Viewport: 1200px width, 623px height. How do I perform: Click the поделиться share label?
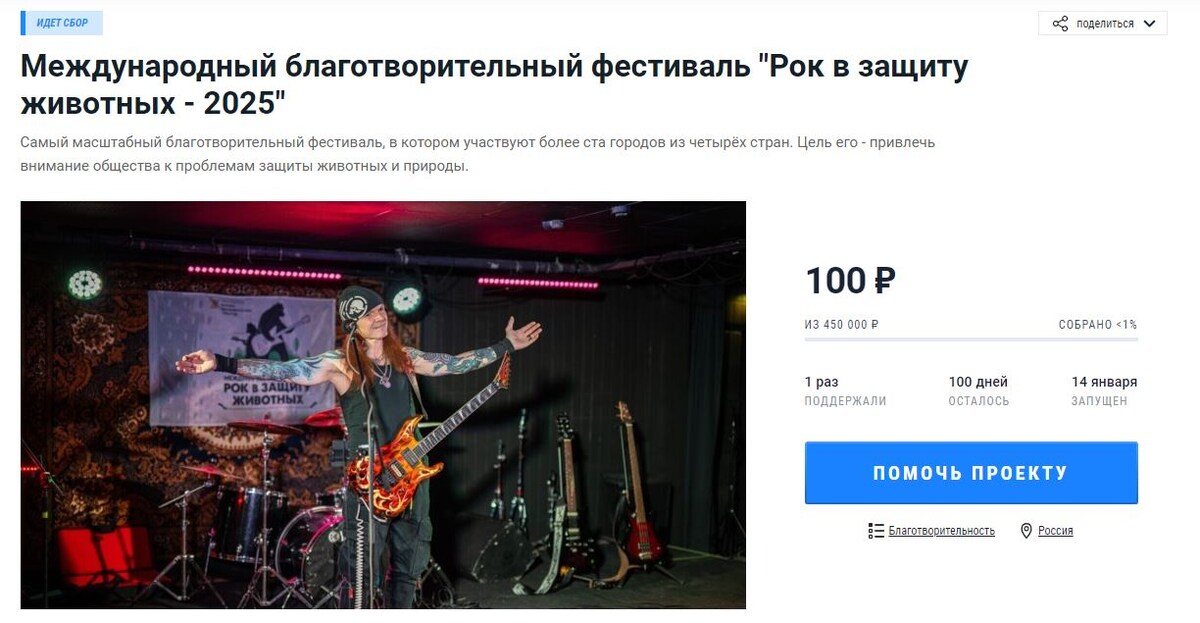(1105, 23)
